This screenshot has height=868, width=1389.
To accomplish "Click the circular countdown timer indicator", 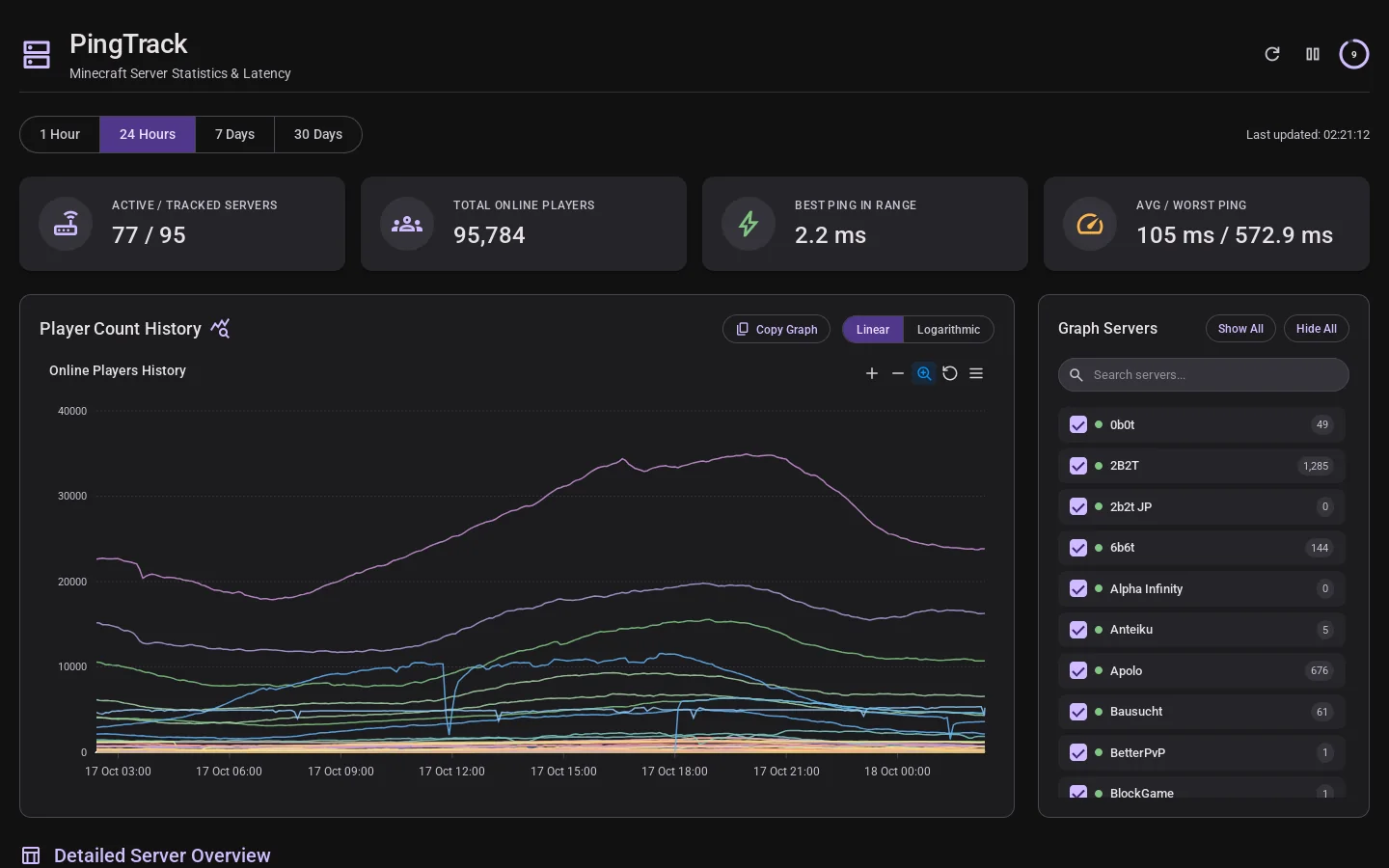I will pyautogui.click(x=1354, y=54).
